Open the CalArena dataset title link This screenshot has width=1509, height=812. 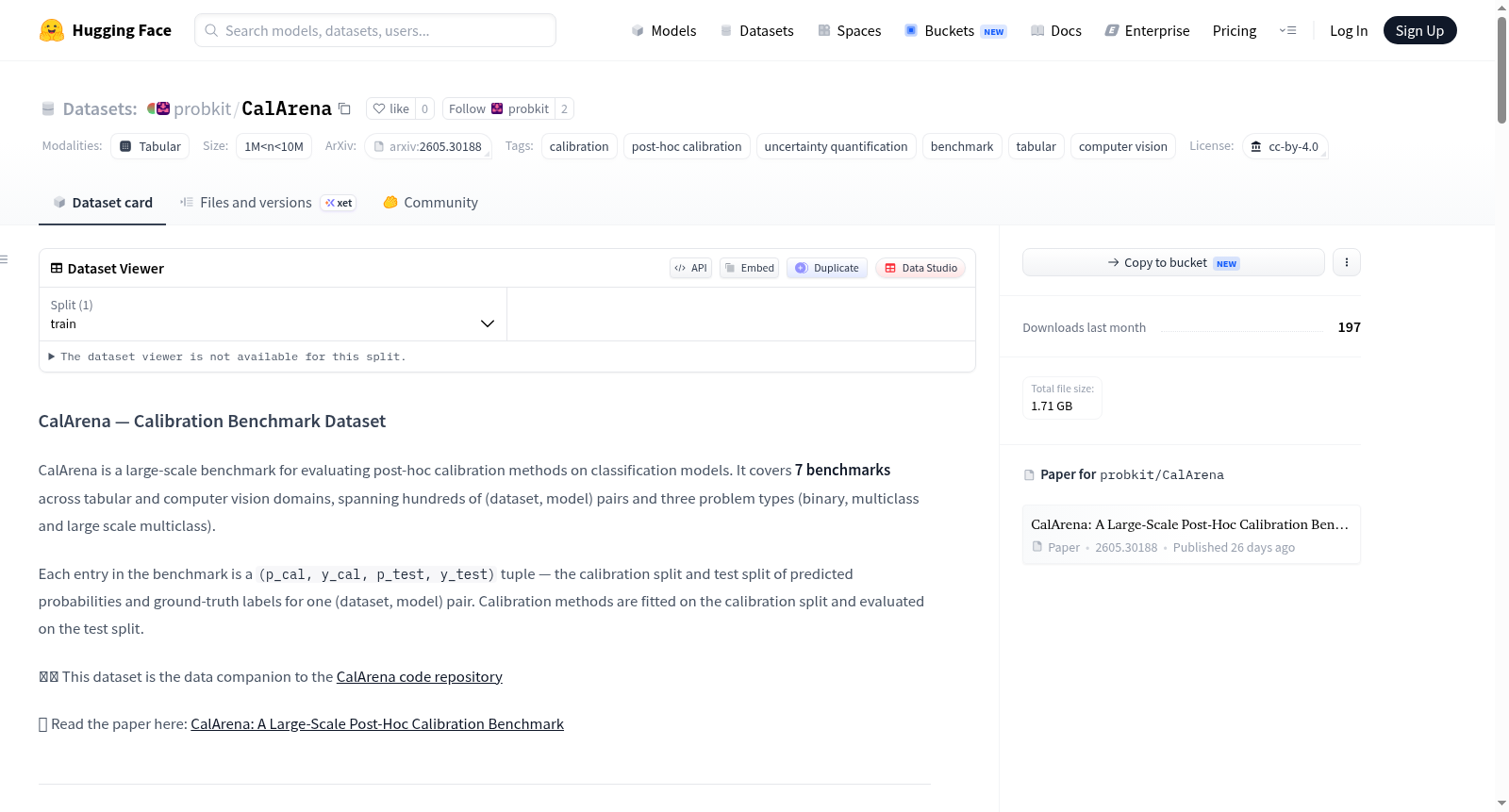point(287,108)
